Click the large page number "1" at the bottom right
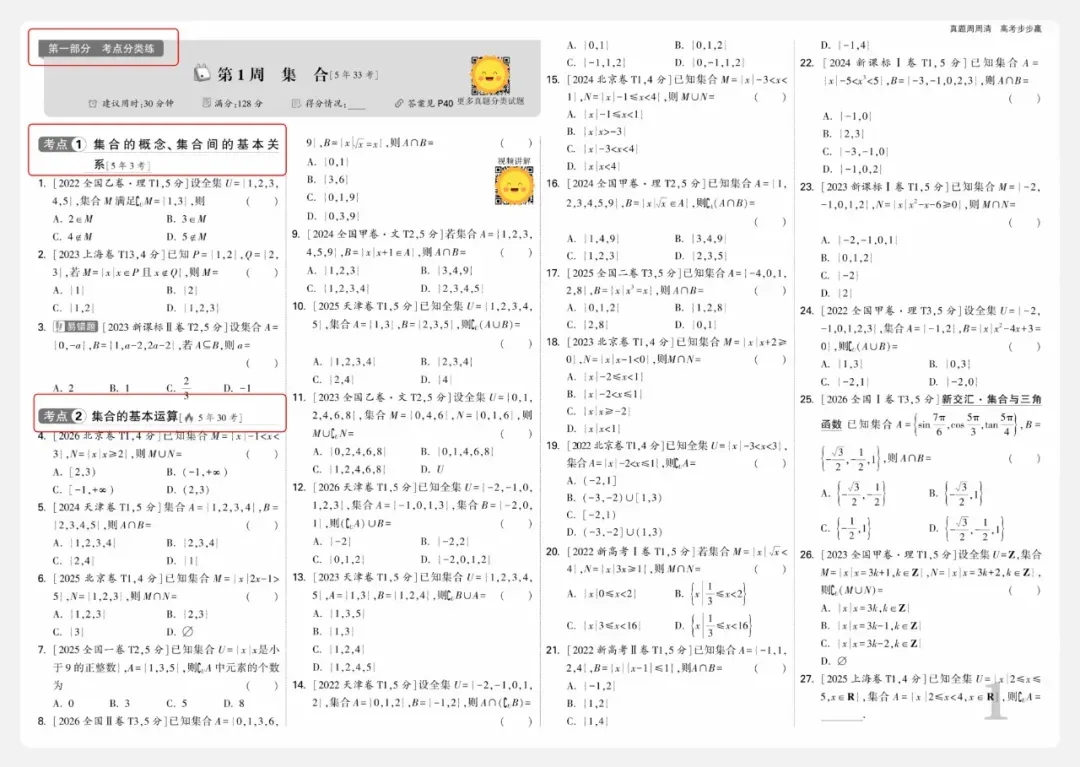This screenshot has width=1080, height=767. click(995, 700)
